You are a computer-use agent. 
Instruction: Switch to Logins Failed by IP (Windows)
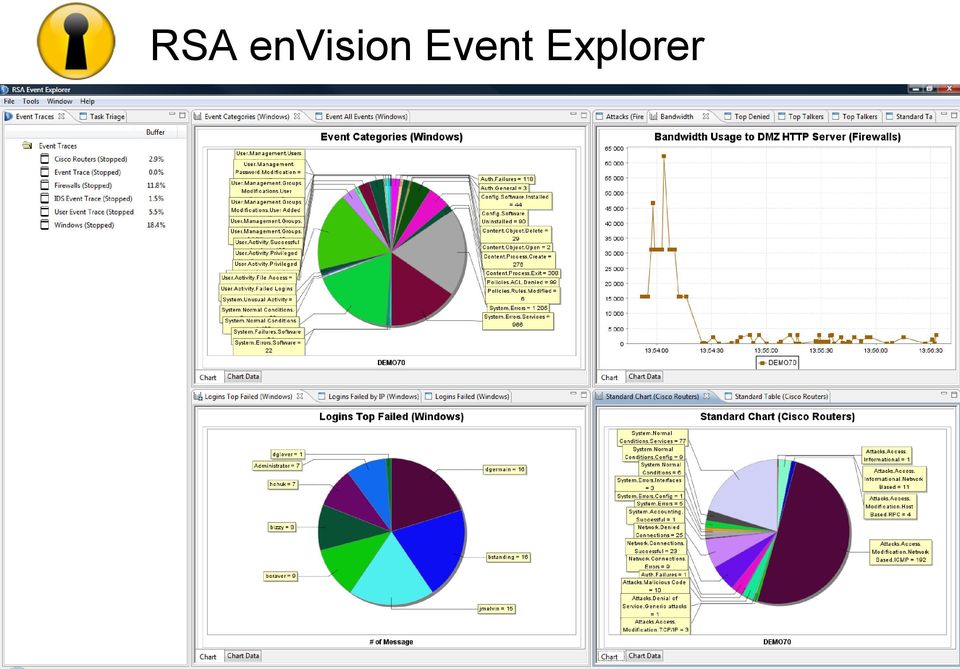(369, 397)
